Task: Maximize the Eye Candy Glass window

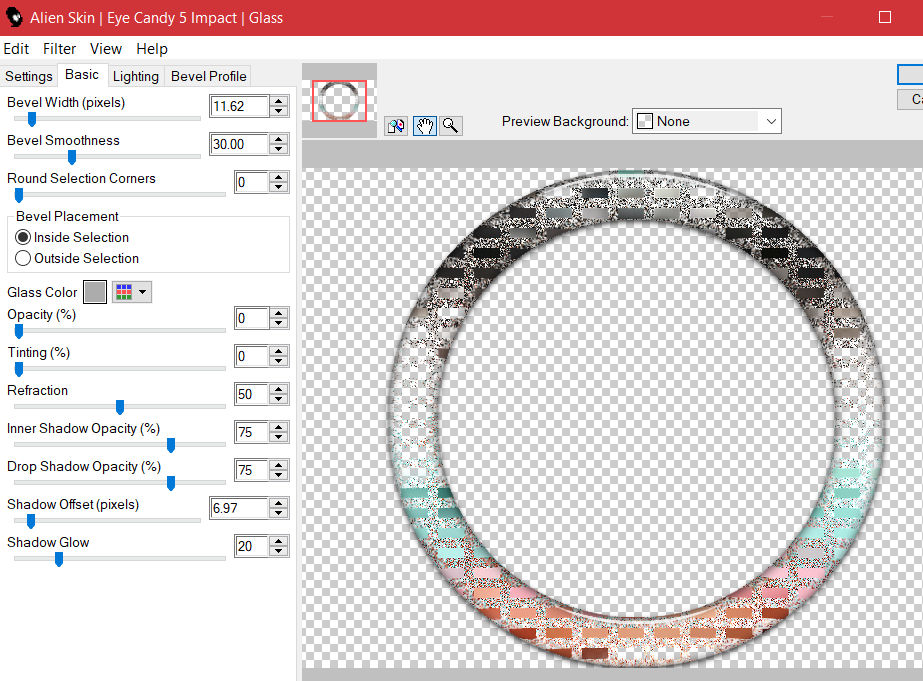Action: (x=885, y=17)
